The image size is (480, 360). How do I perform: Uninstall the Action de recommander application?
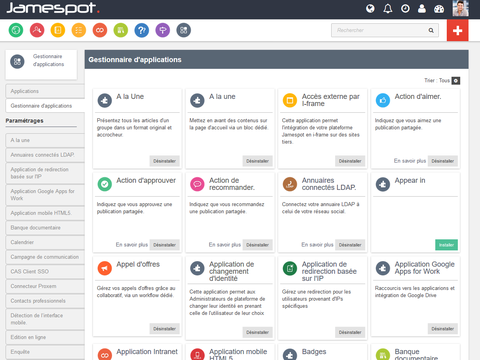(x=257, y=245)
